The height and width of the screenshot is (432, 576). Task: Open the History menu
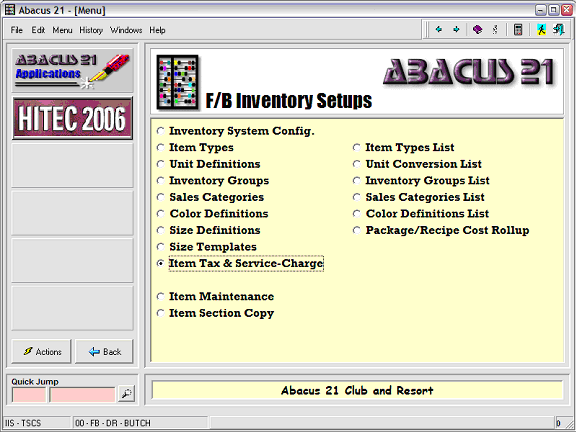[x=91, y=30]
